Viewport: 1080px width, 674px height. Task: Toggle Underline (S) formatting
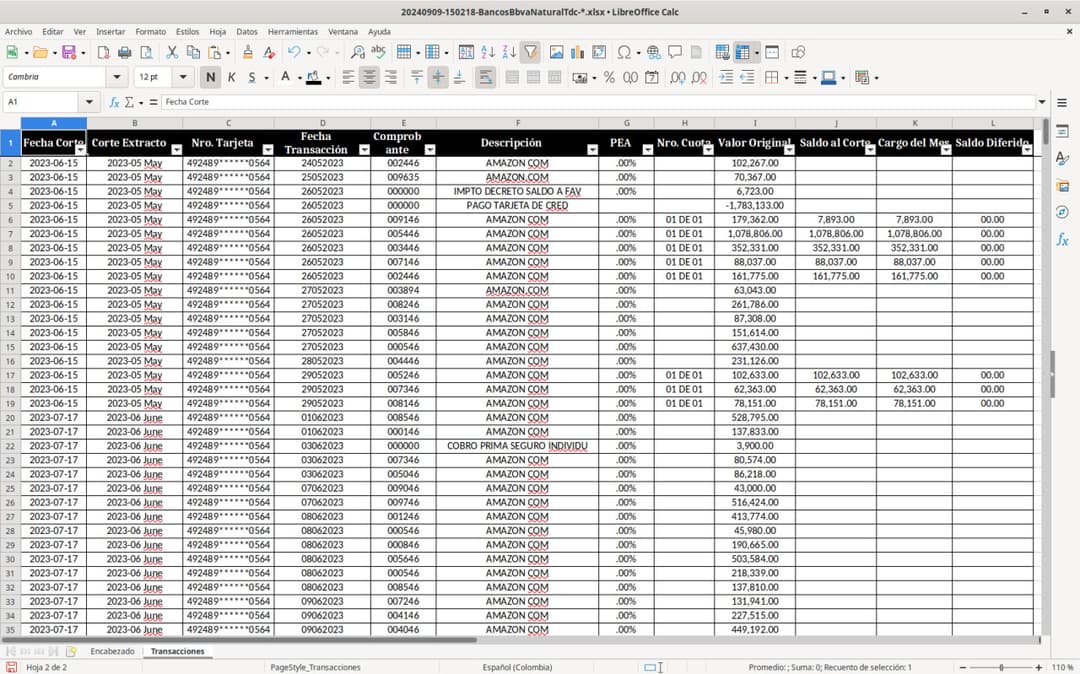pos(252,78)
